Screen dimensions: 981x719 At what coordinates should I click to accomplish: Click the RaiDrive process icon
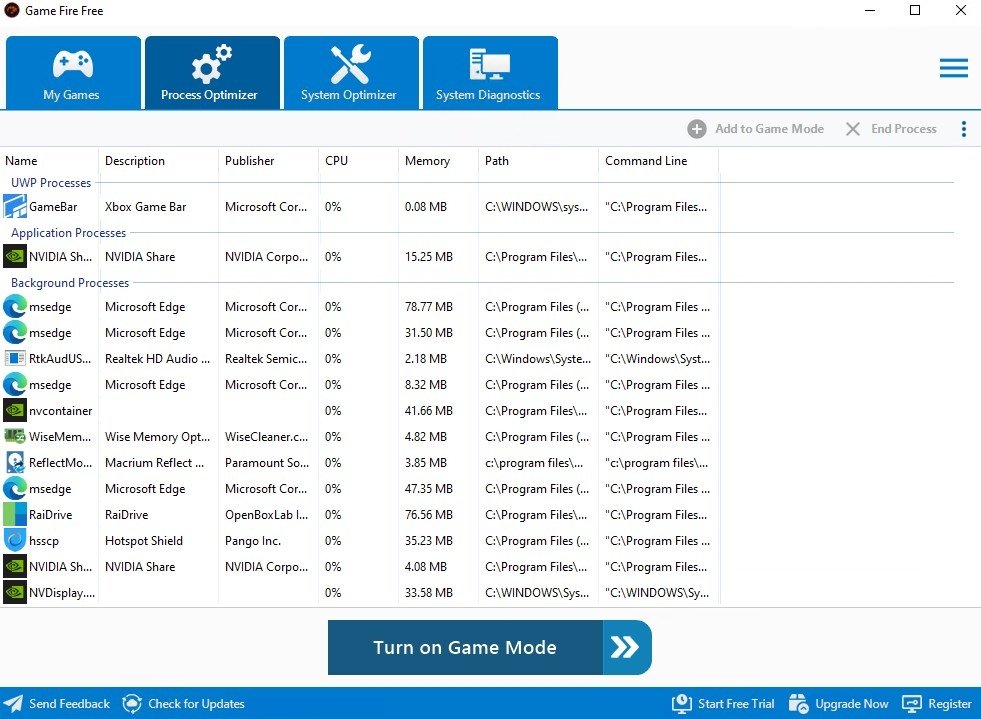click(x=15, y=514)
